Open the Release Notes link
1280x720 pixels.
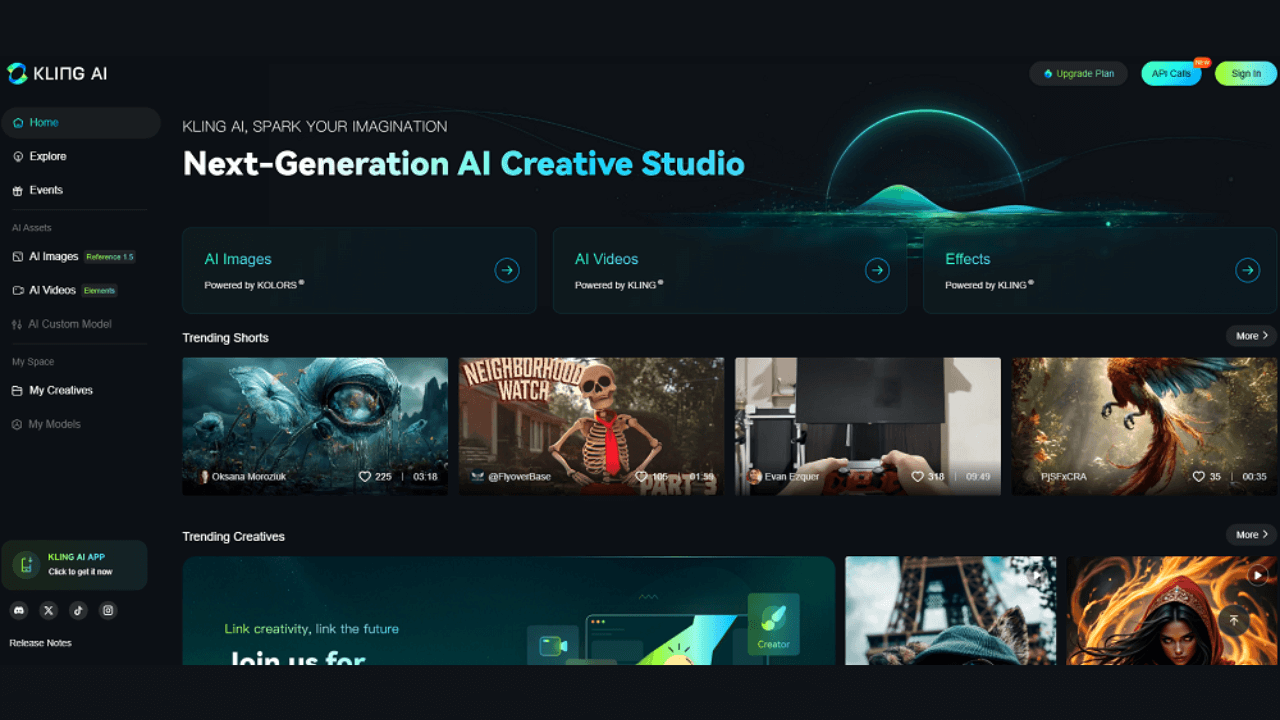coord(41,643)
